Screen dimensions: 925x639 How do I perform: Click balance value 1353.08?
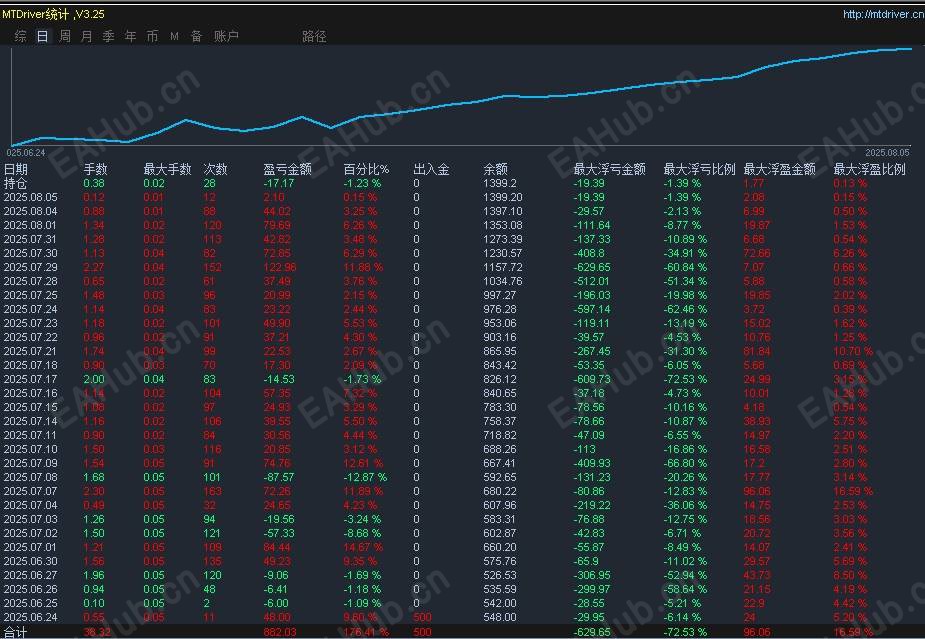pos(503,225)
